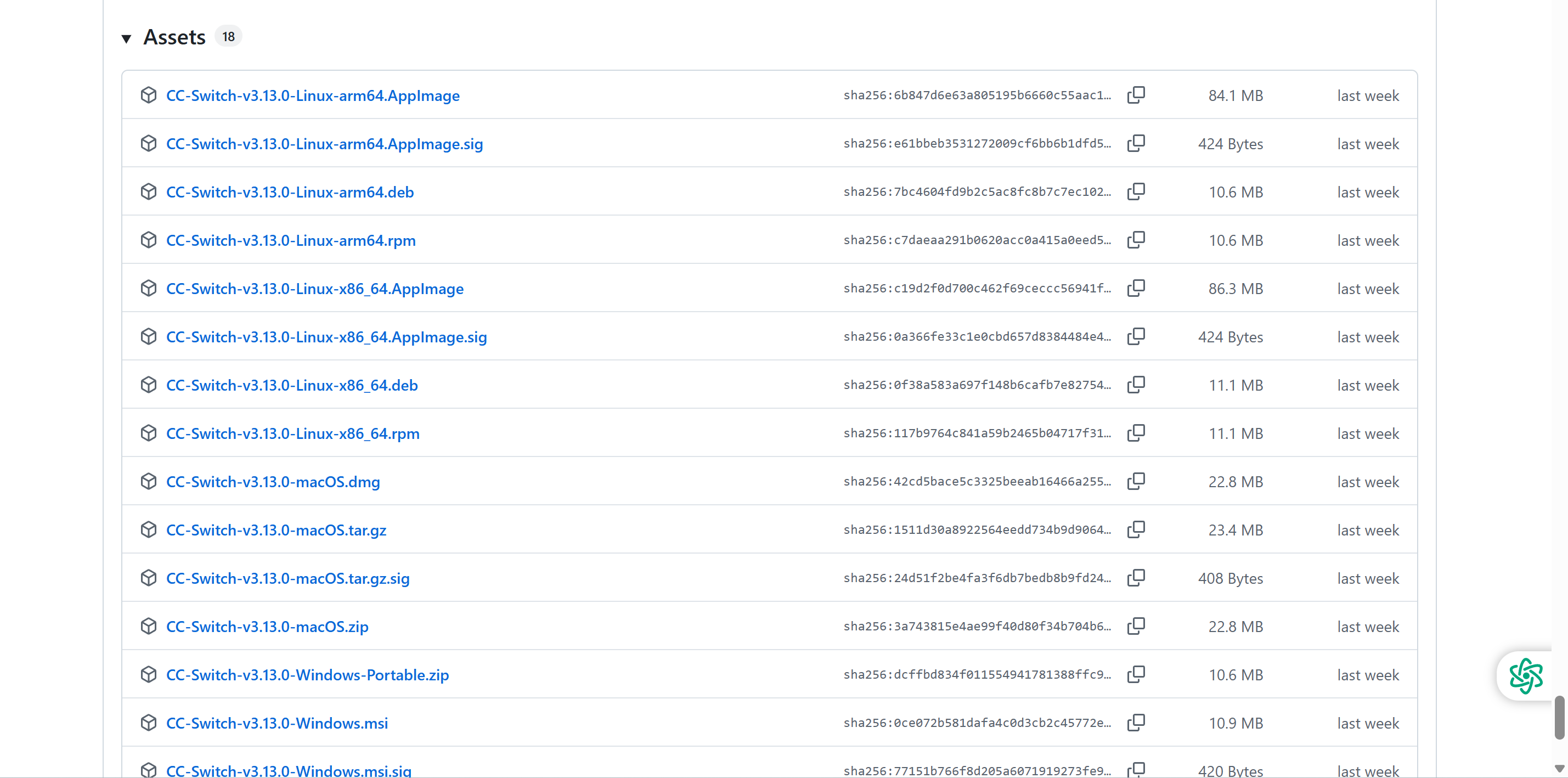
Task: Copy sha256 for Linux-arm64.rpm
Action: coord(1136,240)
